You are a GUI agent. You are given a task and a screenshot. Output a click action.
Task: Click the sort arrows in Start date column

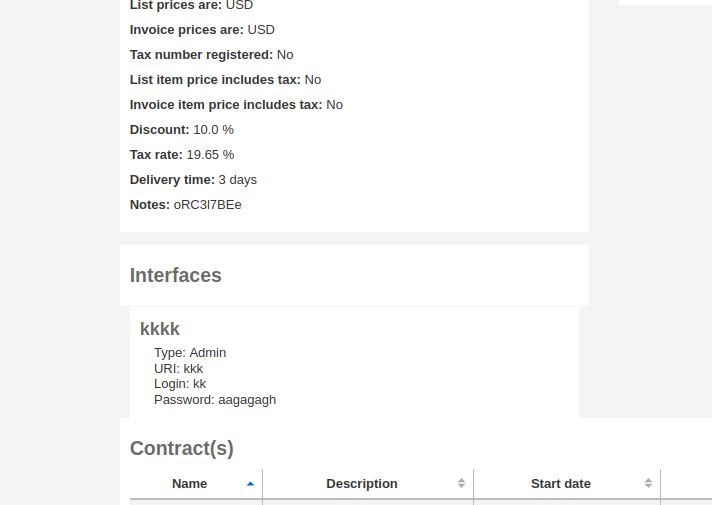coord(648,484)
